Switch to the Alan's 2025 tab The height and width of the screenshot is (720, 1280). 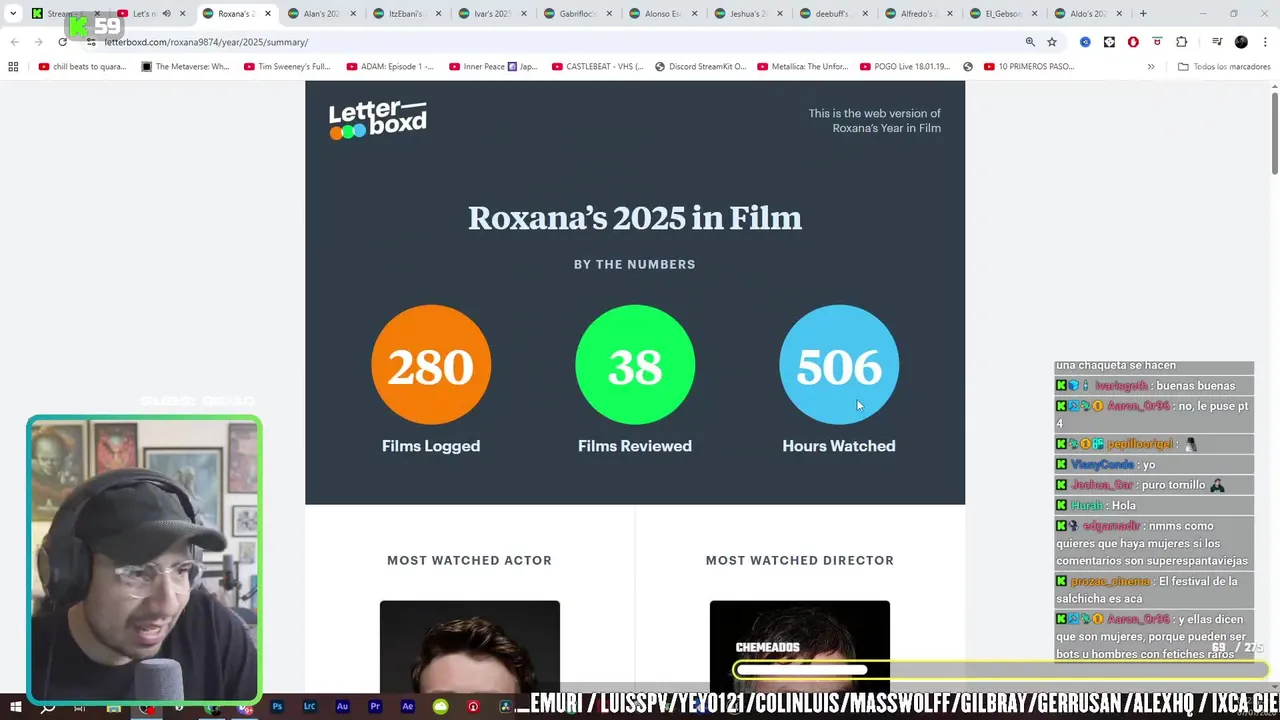click(321, 14)
